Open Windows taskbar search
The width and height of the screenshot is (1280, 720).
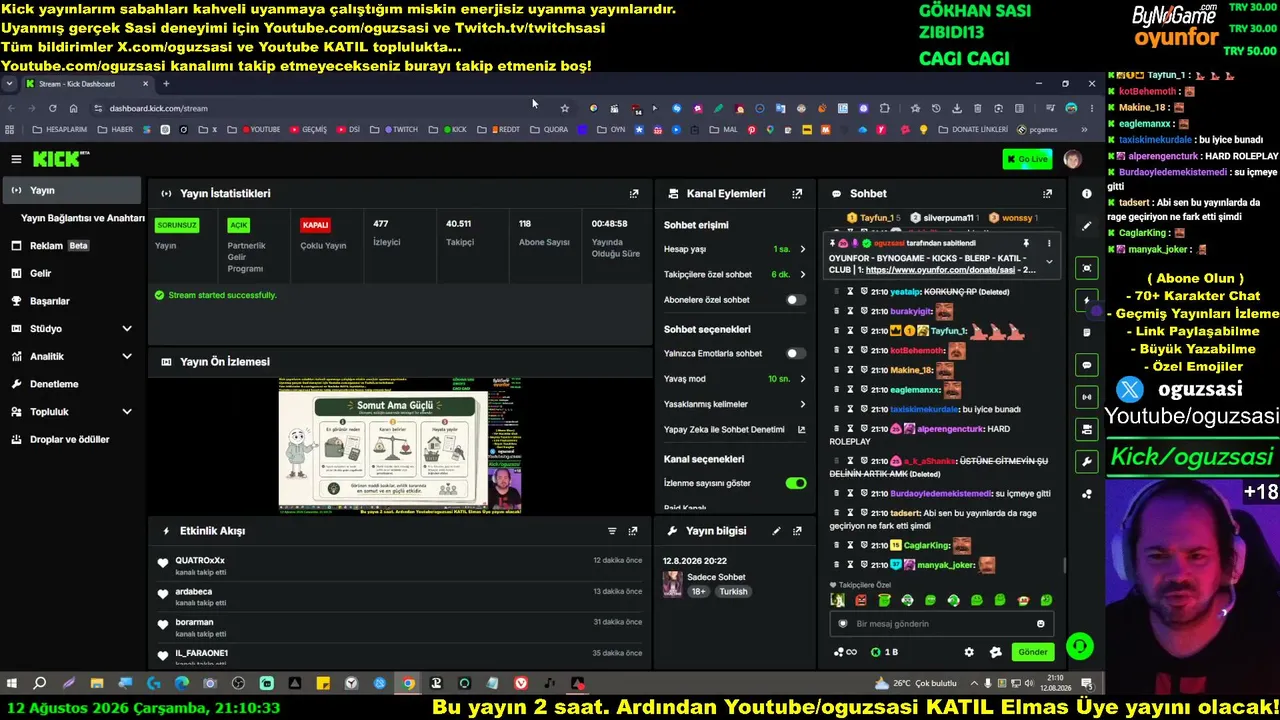[x=40, y=684]
